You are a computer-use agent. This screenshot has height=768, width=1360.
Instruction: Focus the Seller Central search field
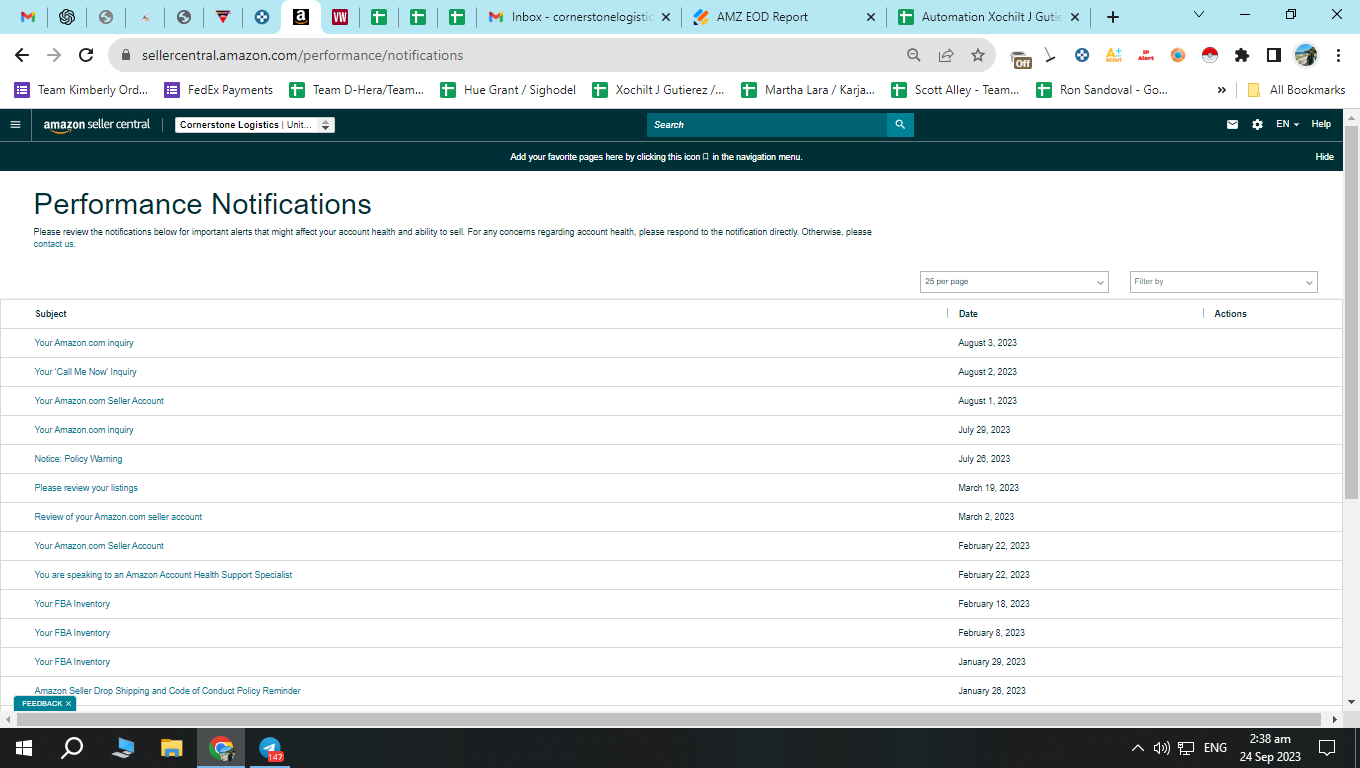pos(766,125)
